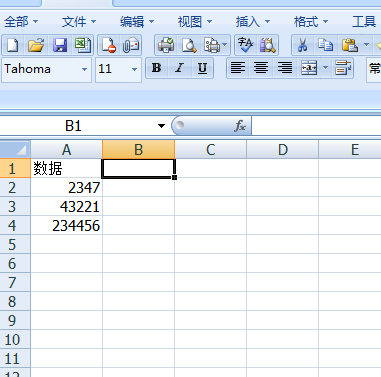
Task: Click the Name Box showing B1
Action: (73, 126)
